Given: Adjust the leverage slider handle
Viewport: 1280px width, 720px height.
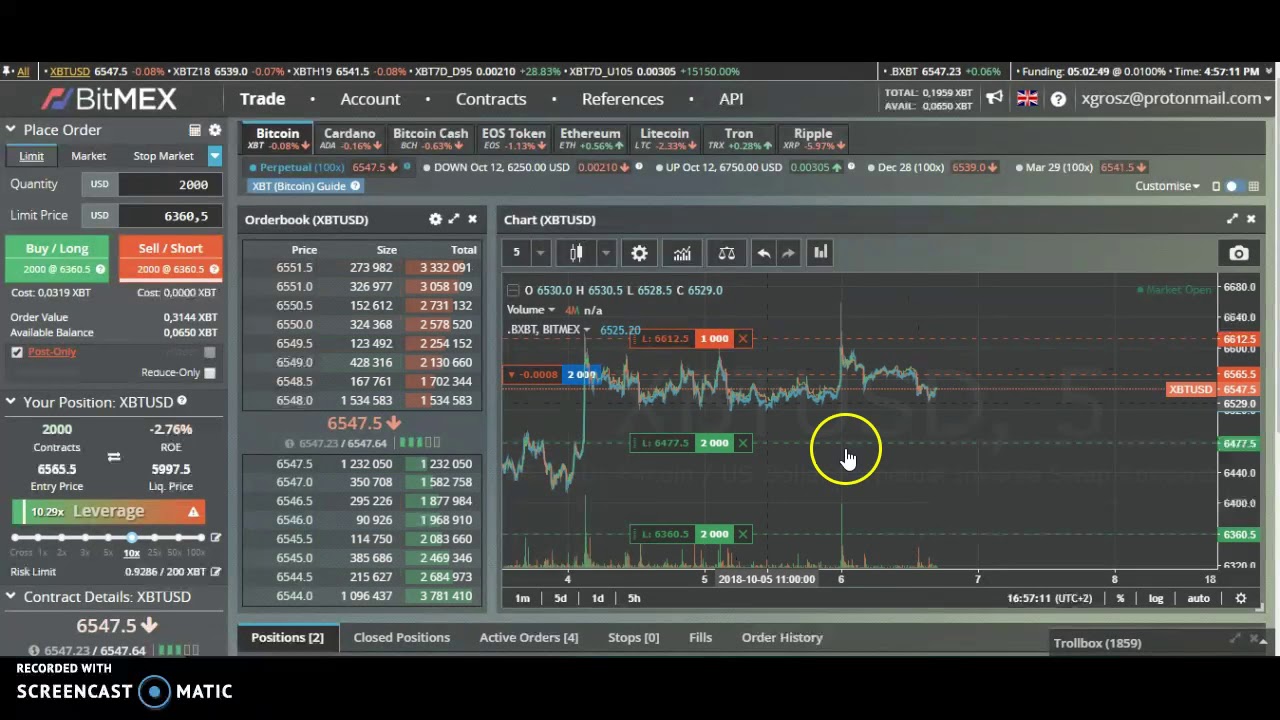Looking at the screenshot, I should coord(132,538).
